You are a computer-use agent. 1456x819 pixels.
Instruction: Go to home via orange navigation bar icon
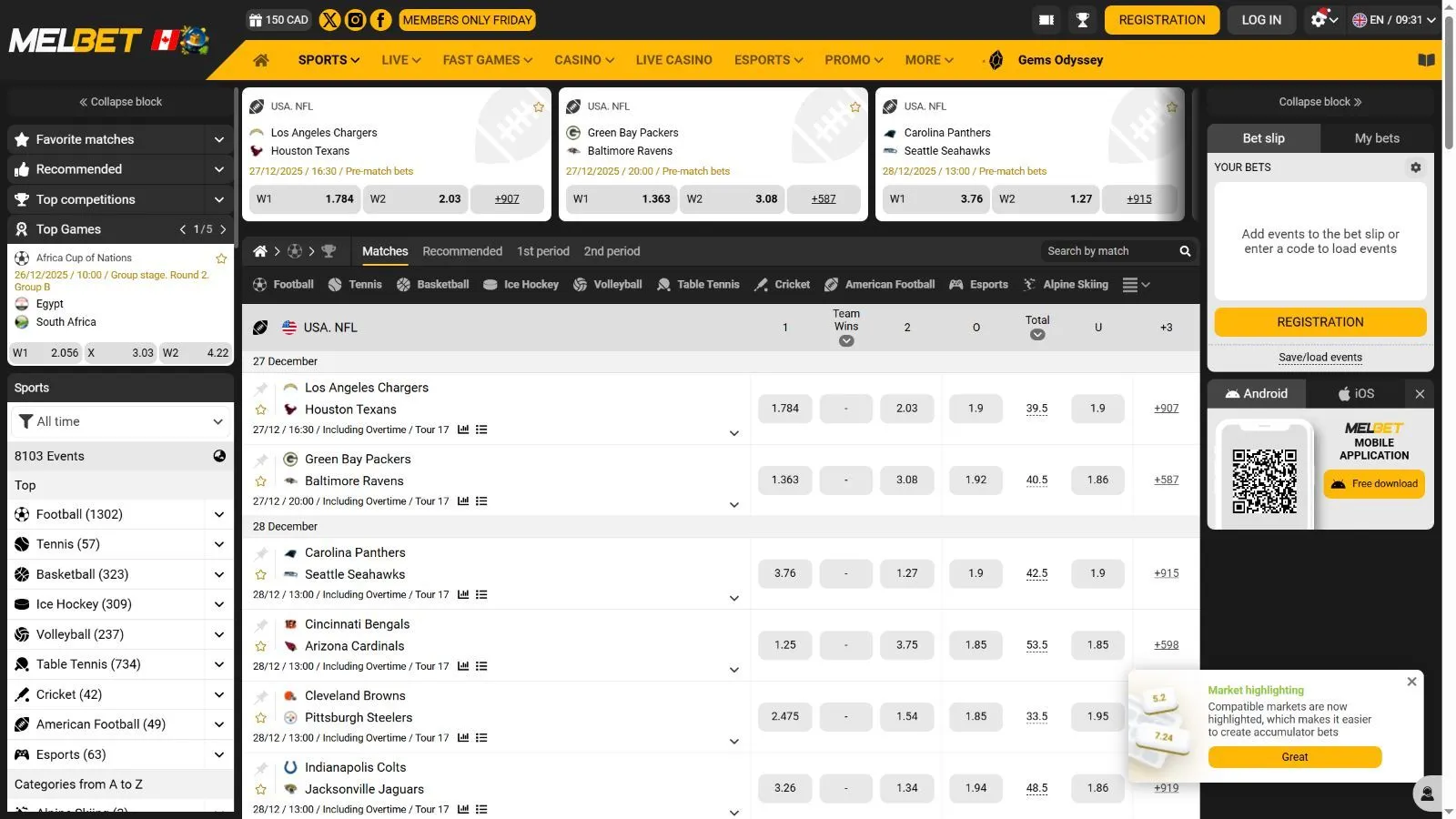tap(261, 60)
